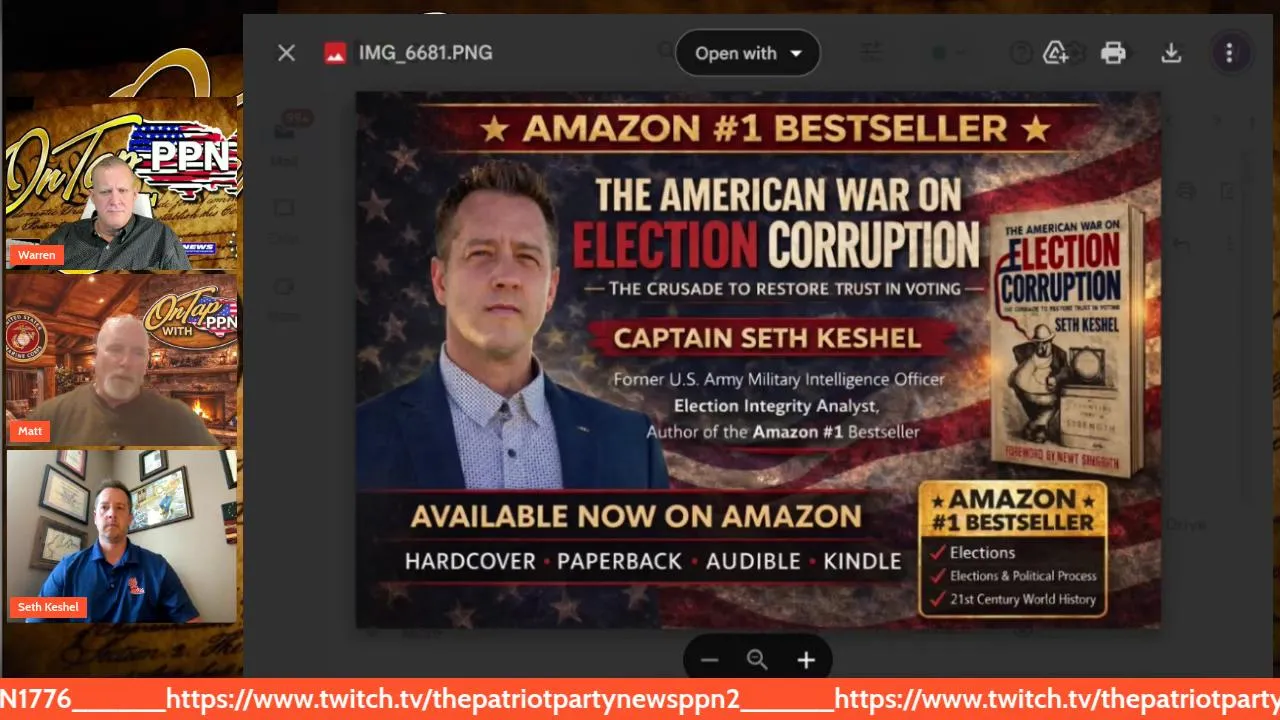Click the red image file type icon
Screen dimensions: 1280x720
pyautogui.click(x=335, y=53)
